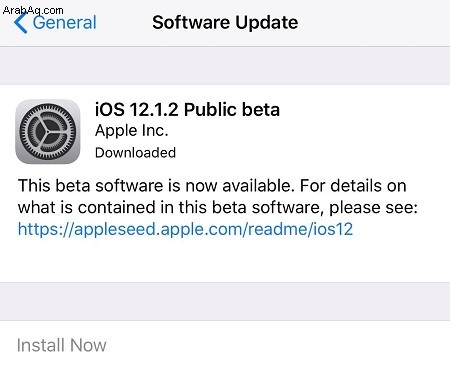Image resolution: width=450 pixels, height=367 pixels.
Task: Click the word 'Public beta' in the heading
Action: pos(232,109)
